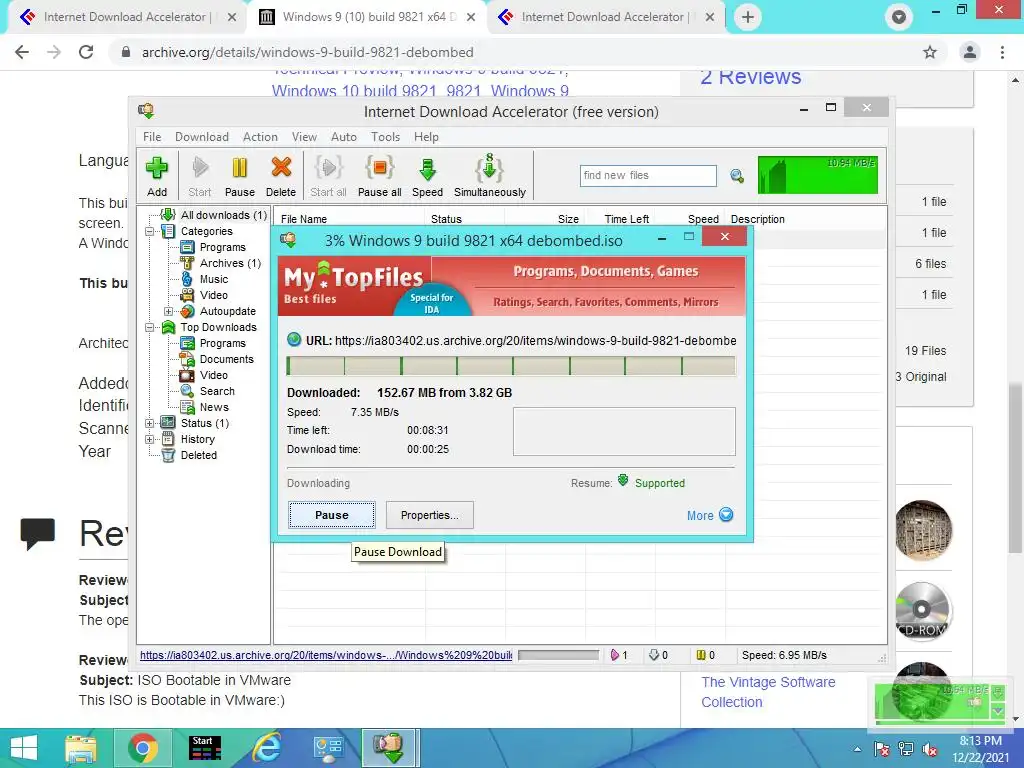1024x768 pixels.
Task: Click the Properties... button
Action: 429,515
